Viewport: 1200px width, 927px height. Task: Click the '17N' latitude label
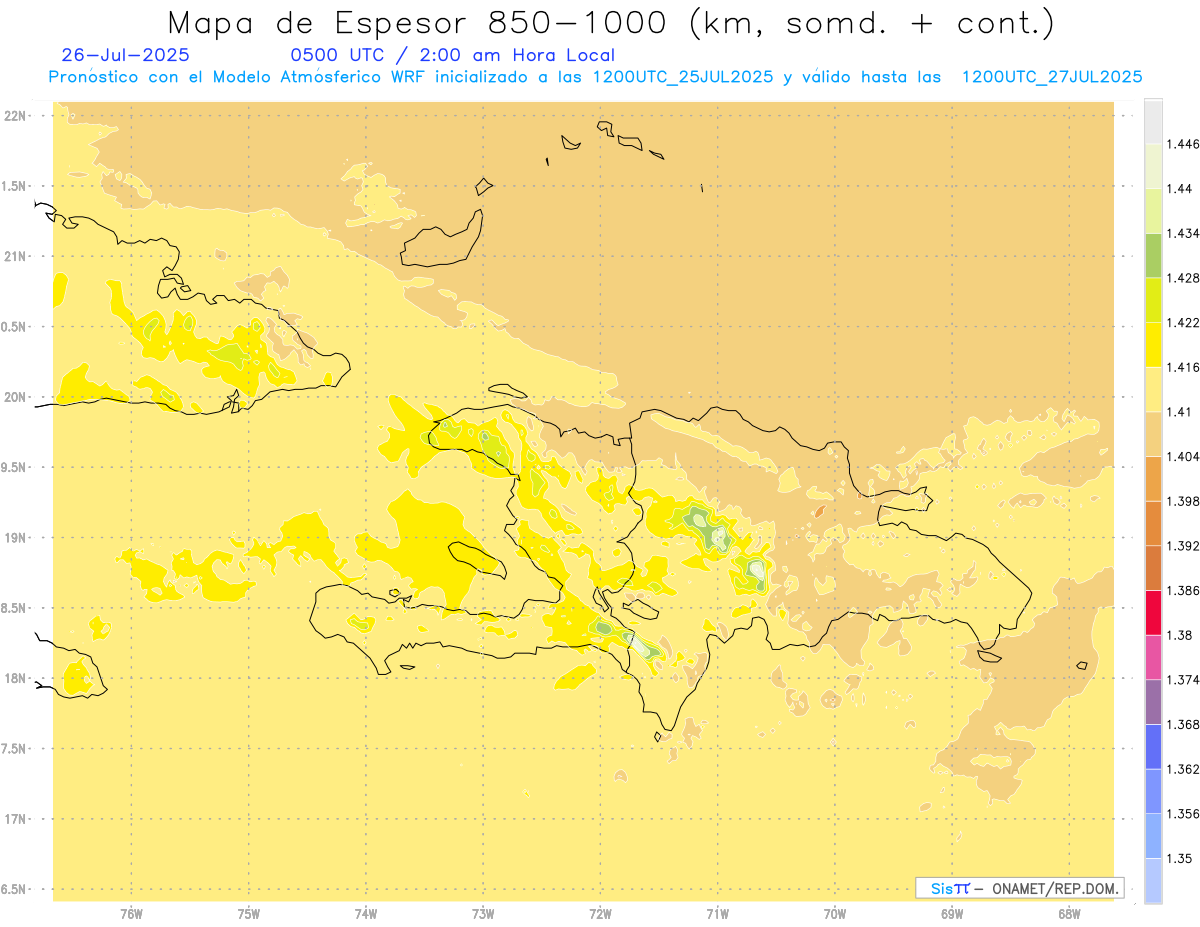coord(15,819)
